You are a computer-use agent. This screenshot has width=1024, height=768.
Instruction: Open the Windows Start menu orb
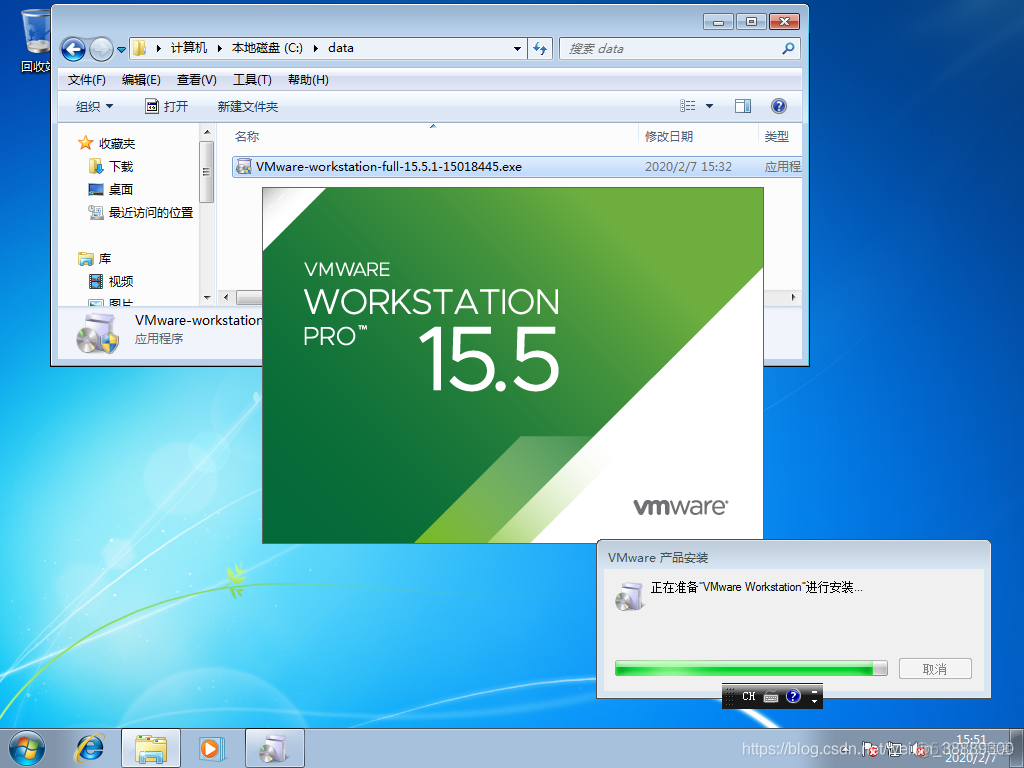[x=27, y=747]
